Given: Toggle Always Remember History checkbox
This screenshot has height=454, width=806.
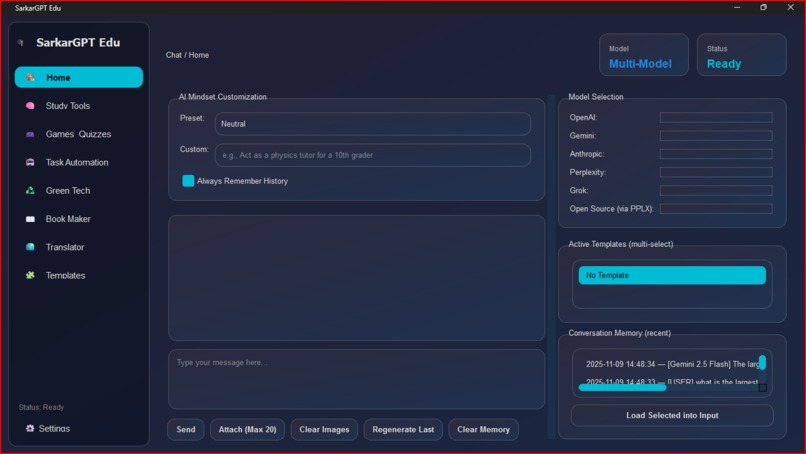Looking at the screenshot, I should click(x=188, y=181).
